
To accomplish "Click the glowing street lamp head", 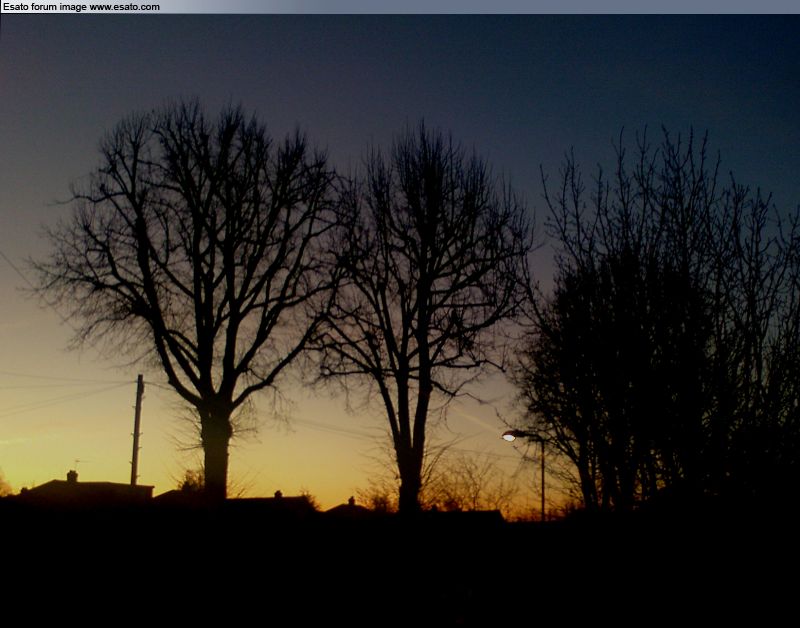I will click(x=509, y=436).
